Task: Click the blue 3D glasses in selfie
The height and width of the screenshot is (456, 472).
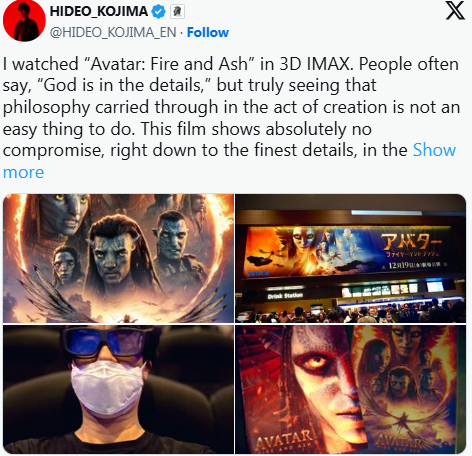Action: pos(109,344)
